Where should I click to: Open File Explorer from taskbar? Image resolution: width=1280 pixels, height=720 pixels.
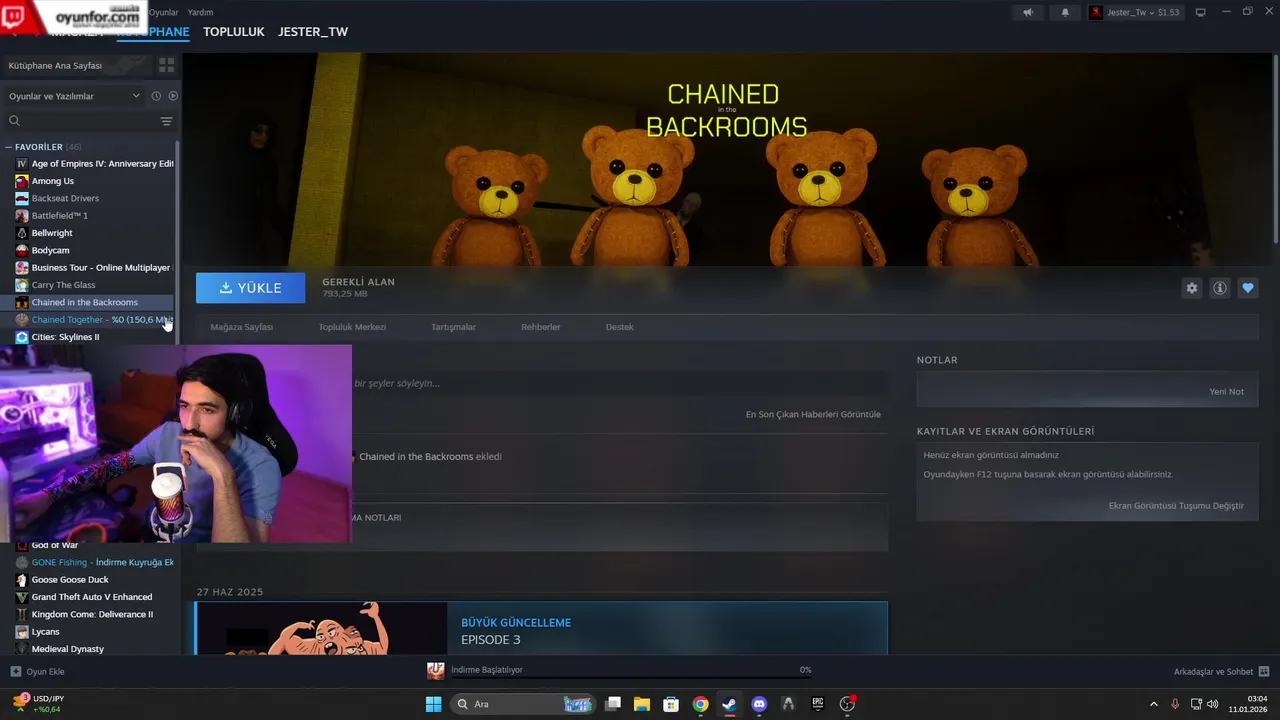click(642, 704)
